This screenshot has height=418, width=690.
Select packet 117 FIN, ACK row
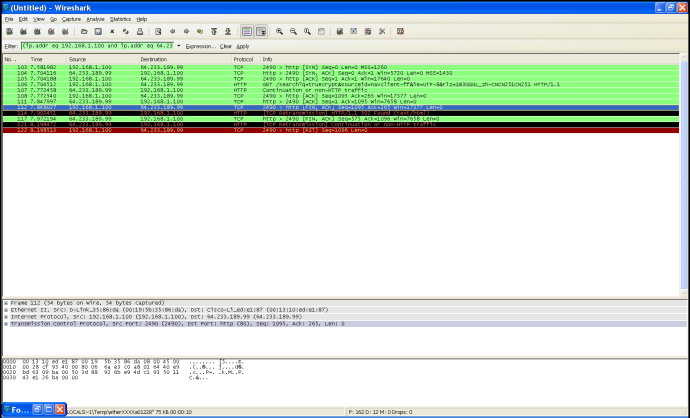pyautogui.click(x=341, y=119)
